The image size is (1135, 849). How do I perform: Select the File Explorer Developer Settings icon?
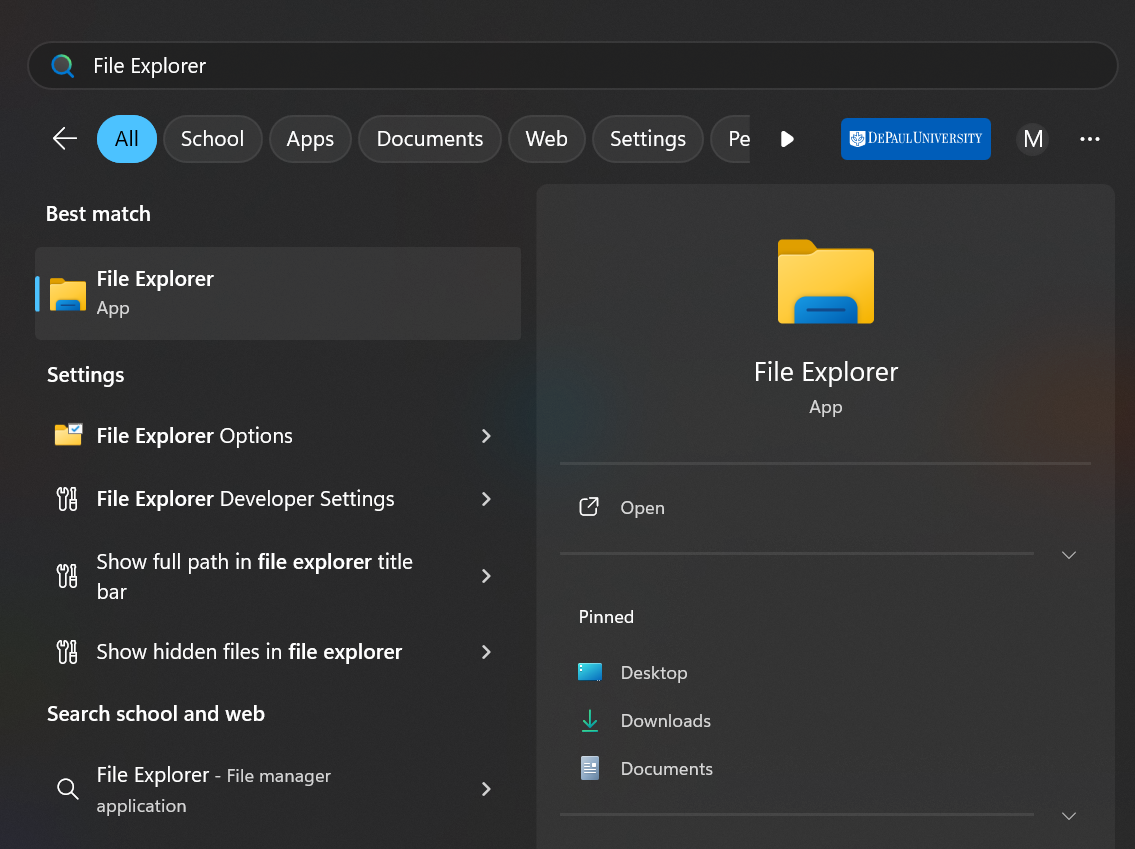point(67,498)
